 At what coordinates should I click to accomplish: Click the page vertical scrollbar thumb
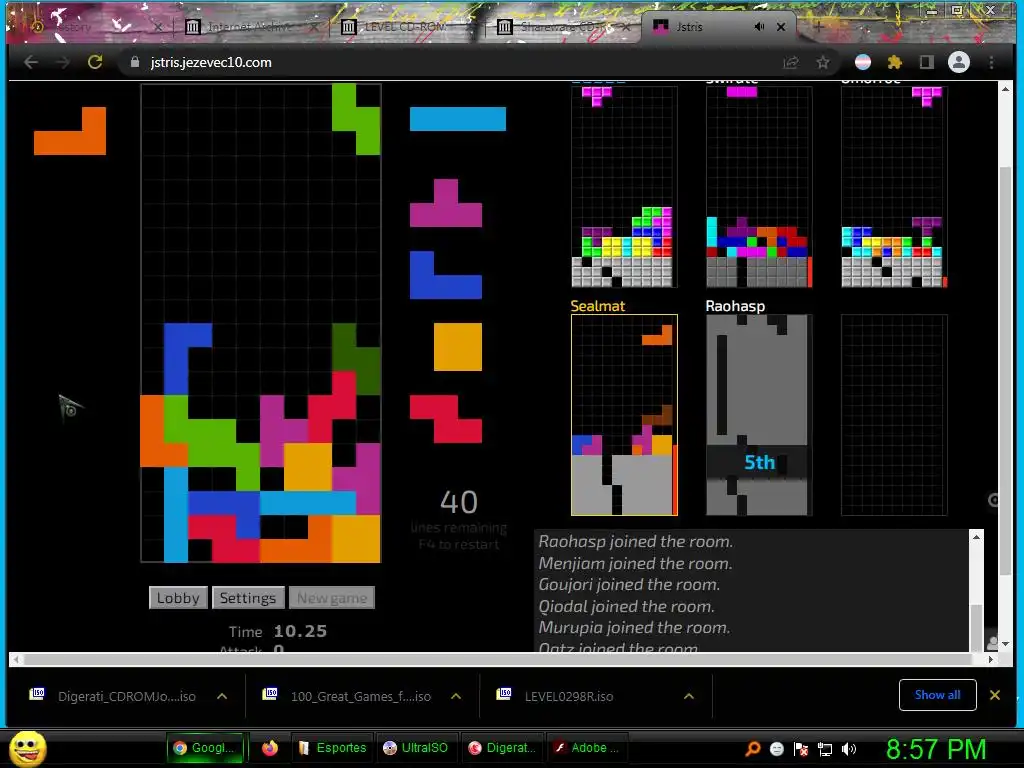(x=1006, y=372)
